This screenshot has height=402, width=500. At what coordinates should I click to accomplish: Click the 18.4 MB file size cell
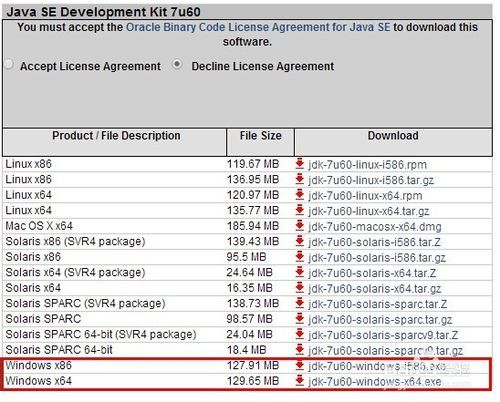click(x=246, y=350)
